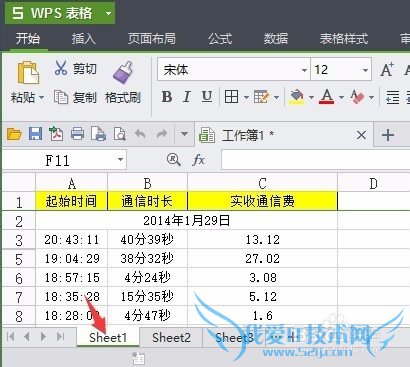
Task: Open file with folder icon
Action: 14,135
